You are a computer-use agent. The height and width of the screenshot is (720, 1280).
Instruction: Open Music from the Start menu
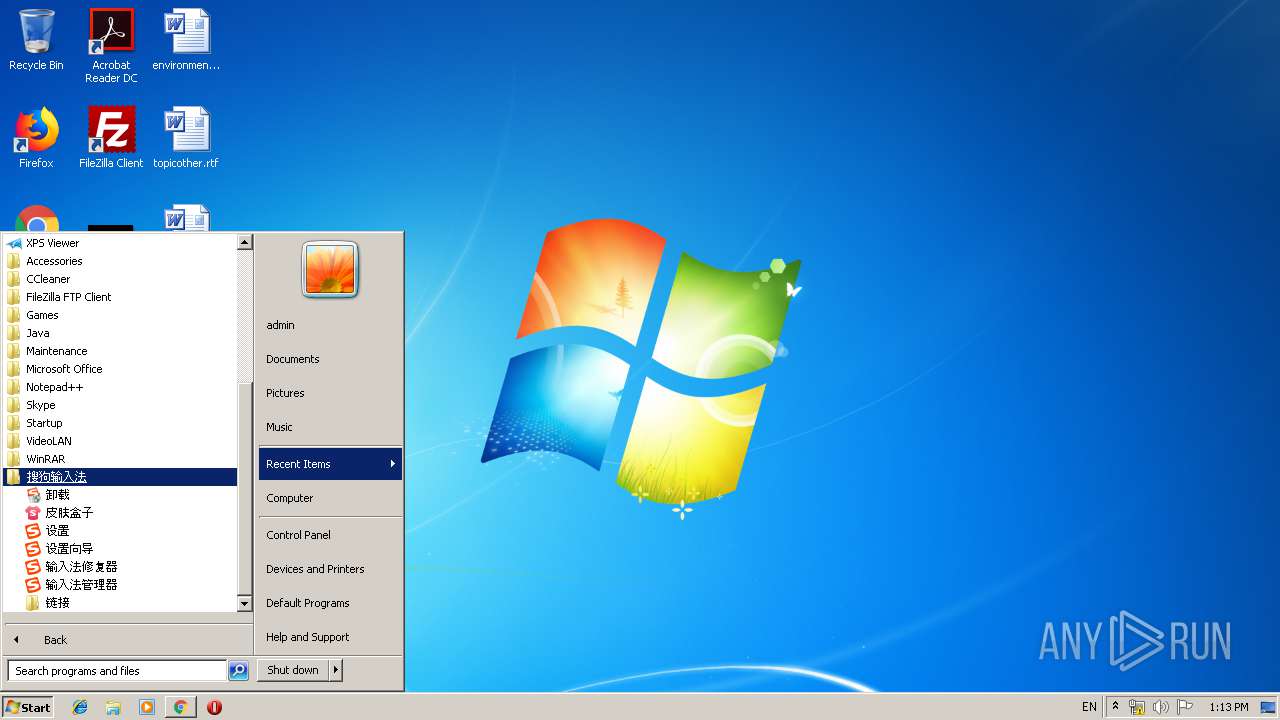[x=330, y=427]
